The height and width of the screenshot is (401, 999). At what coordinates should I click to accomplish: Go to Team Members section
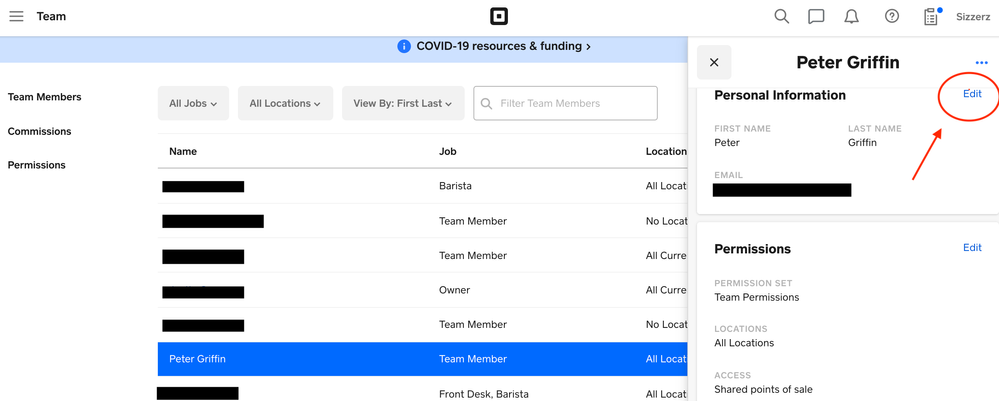coord(45,97)
